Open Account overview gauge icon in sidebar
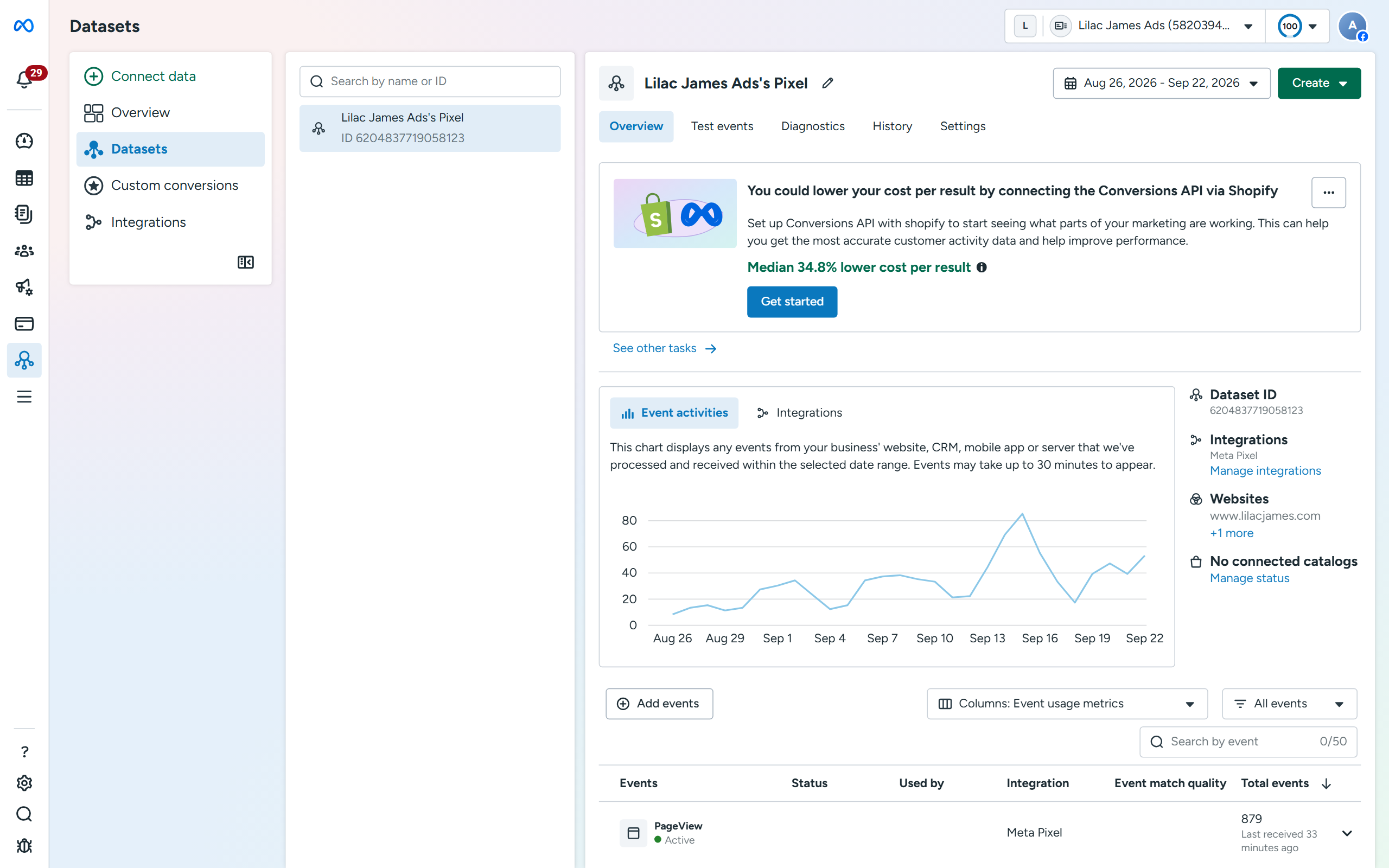This screenshot has height=868, width=1389. point(24,141)
